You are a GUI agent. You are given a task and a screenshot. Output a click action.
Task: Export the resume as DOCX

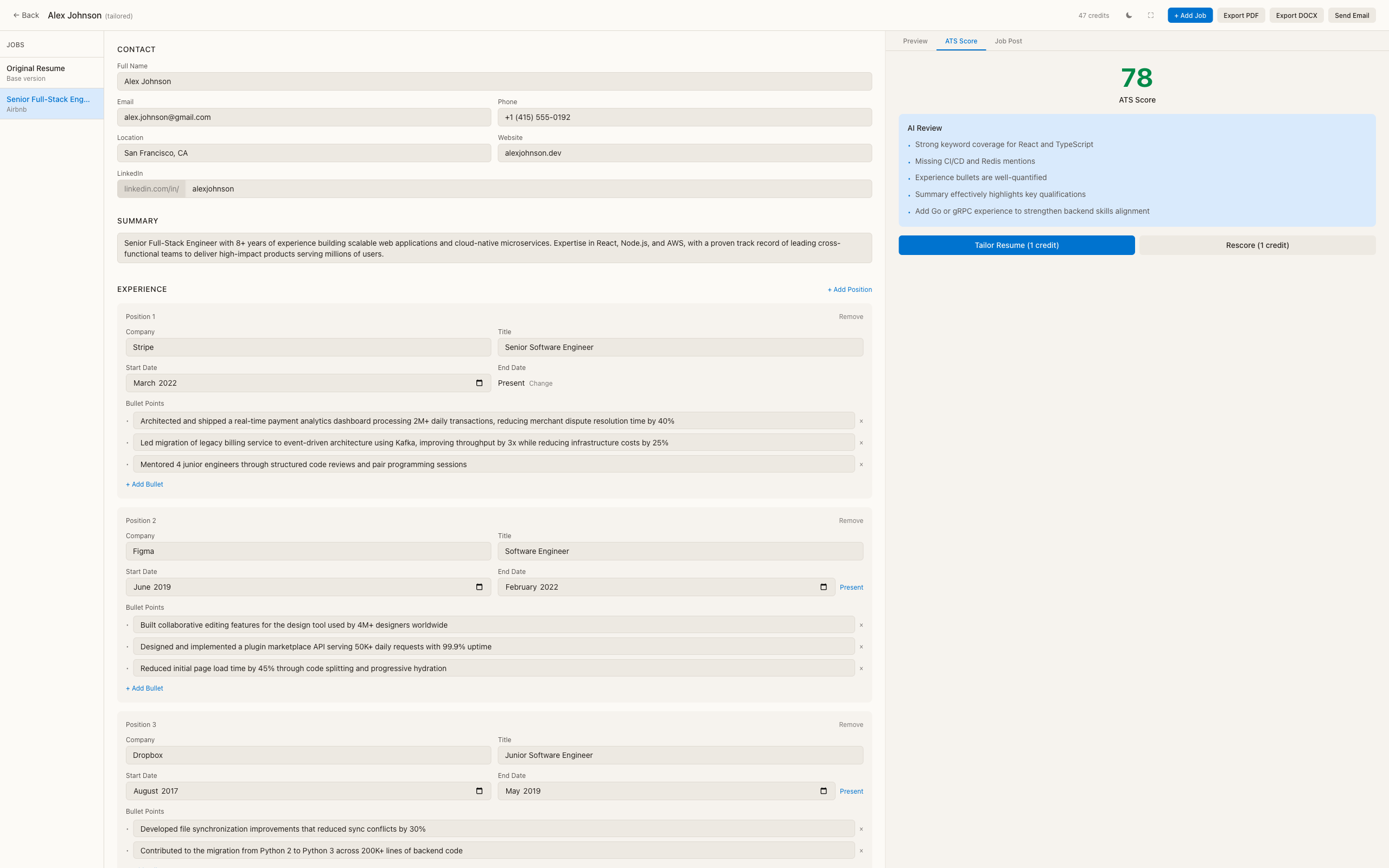point(1296,16)
